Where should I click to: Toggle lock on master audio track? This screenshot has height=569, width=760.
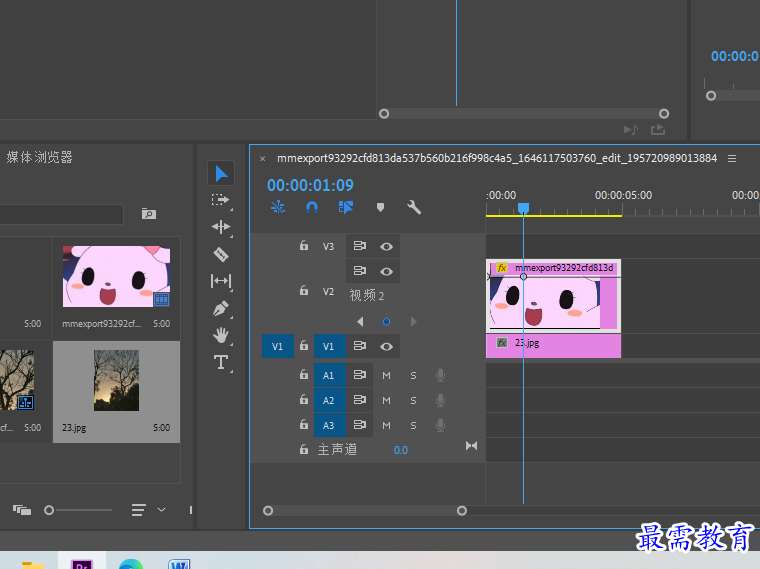(304, 449)
